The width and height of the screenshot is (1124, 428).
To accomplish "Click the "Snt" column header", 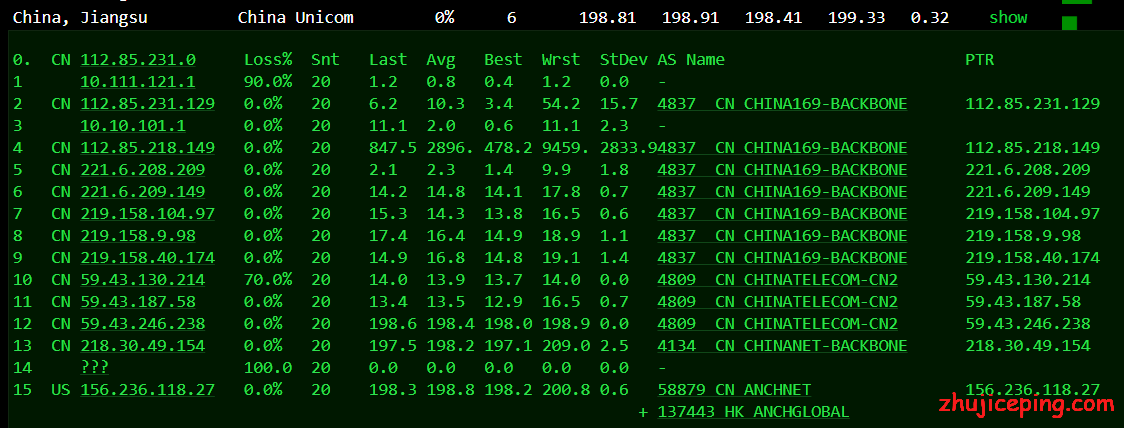I will (x=325, y=60).
